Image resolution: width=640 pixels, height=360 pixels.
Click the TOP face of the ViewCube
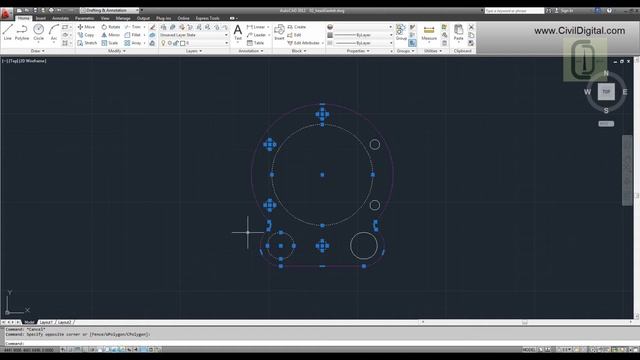click(606, 92)
